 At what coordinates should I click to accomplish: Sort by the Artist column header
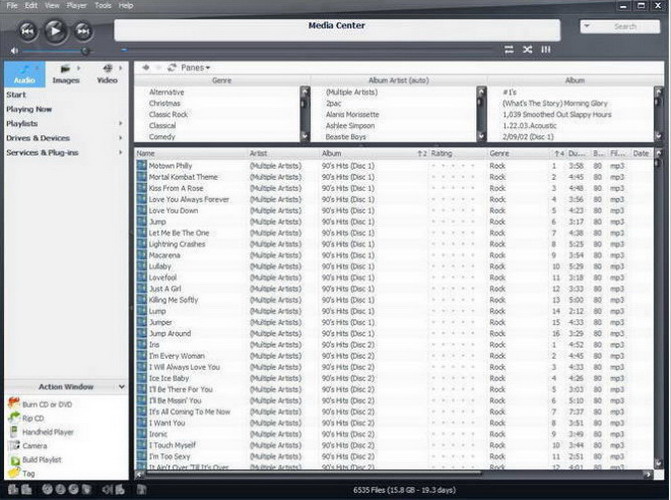coord(284,153)
